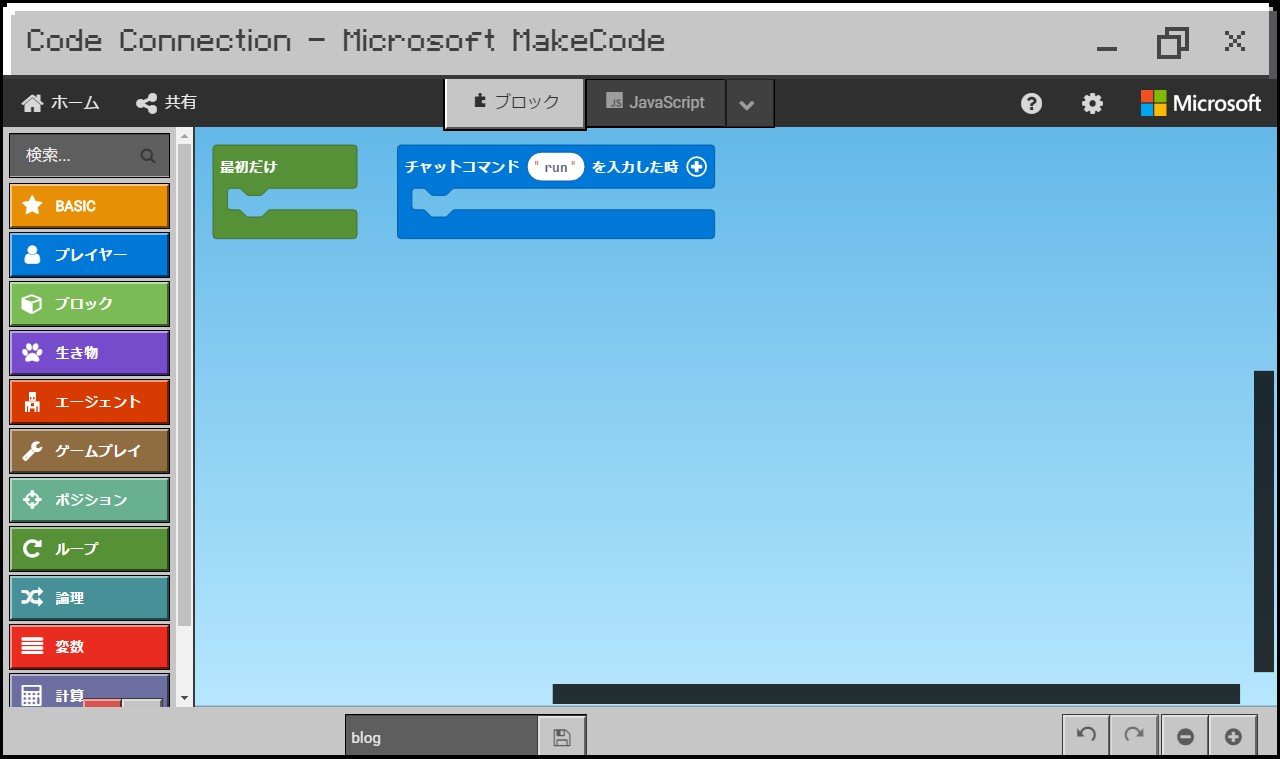
Task: Open the プレイヤー block category
Action: coord(89,255)
